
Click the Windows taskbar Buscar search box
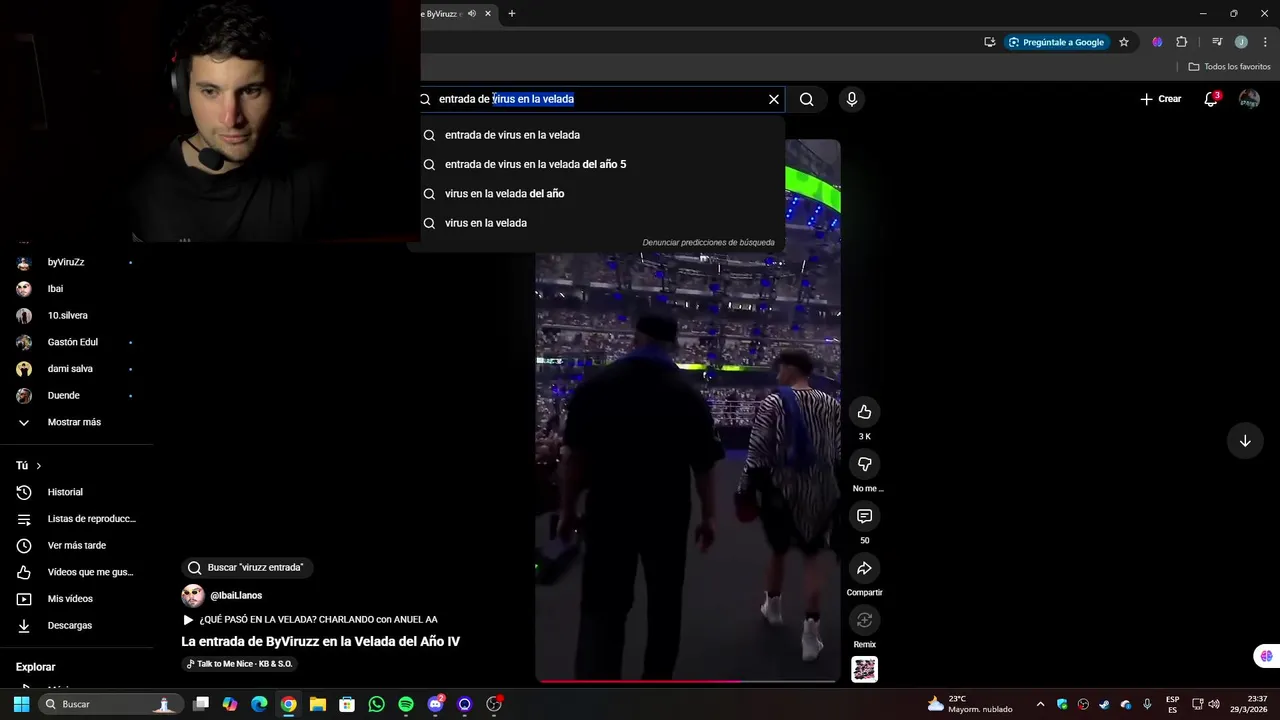point(109,704)
